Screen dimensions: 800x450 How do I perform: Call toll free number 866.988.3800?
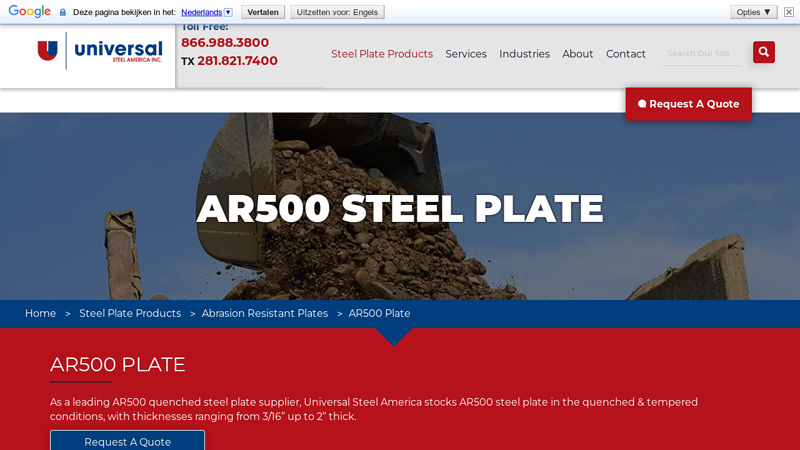[x=225, y=42]
